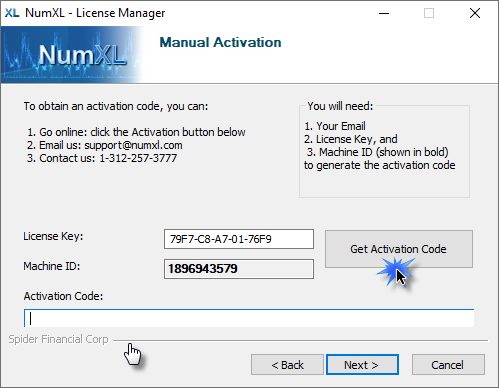Click 'To obtain an activation code, you can:' text
499x388 pixels.
click(x=116, y=106)
